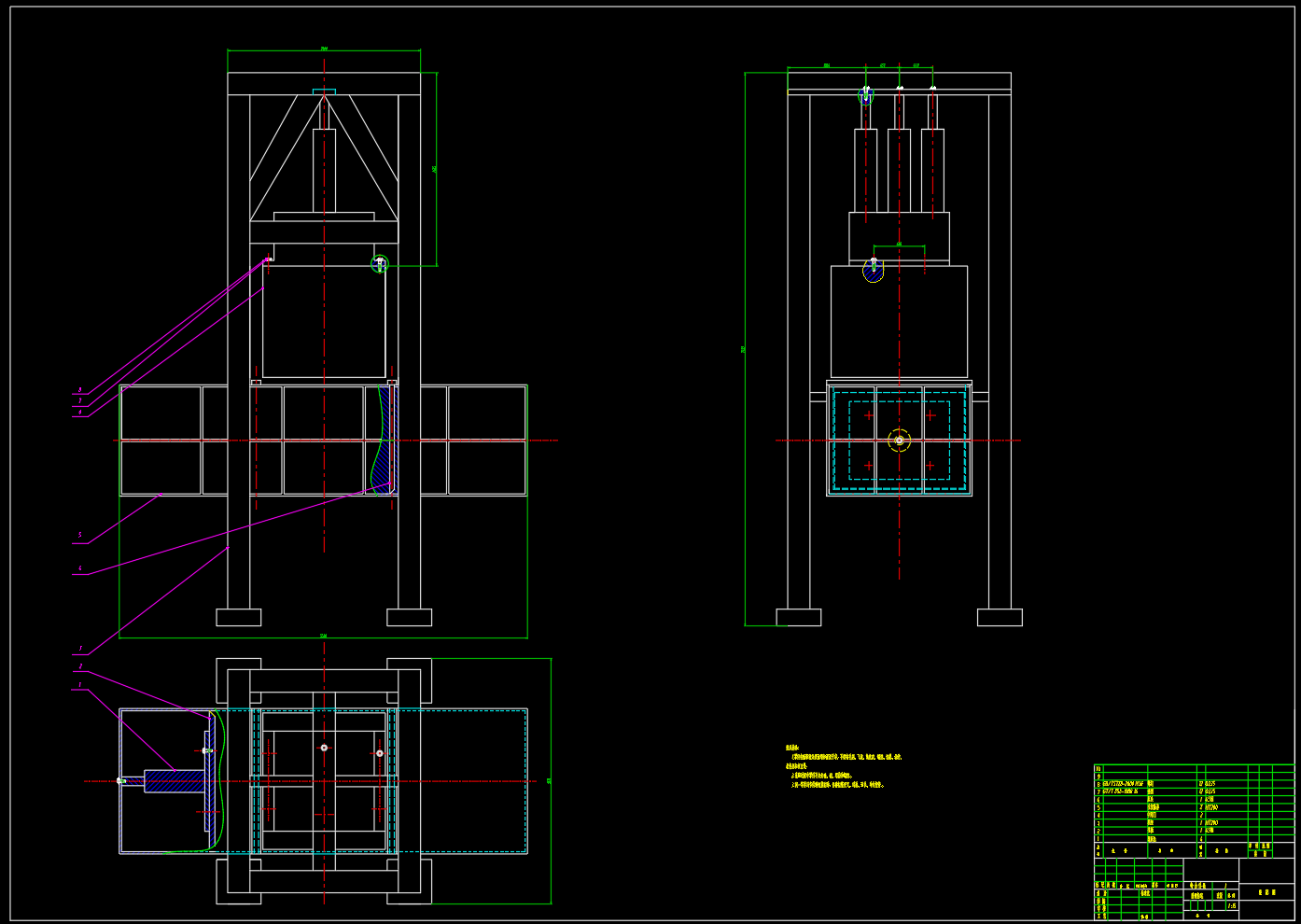The height and width of the screenshot is (924, 1301).
Task: Click the green-circled bolt on right view top beam
Action: (x=865, y=95)
